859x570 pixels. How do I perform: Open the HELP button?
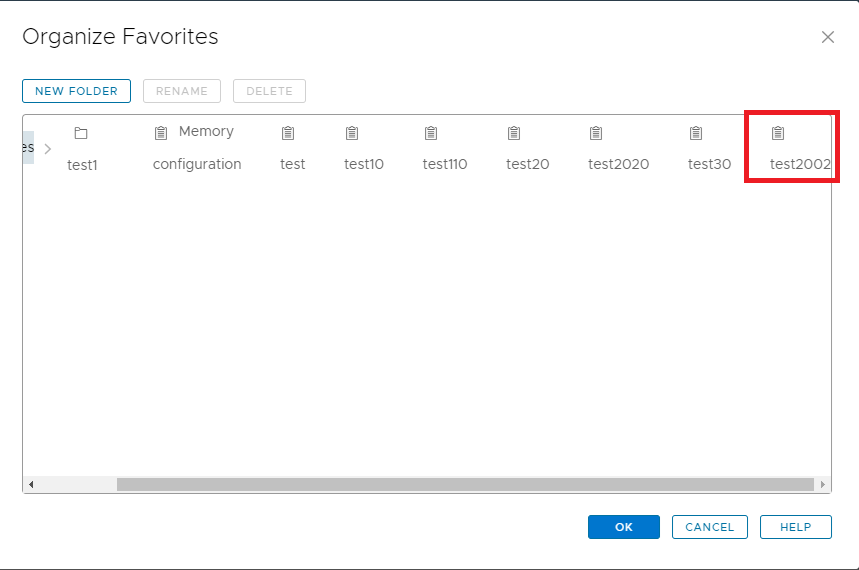pos(795,527)
